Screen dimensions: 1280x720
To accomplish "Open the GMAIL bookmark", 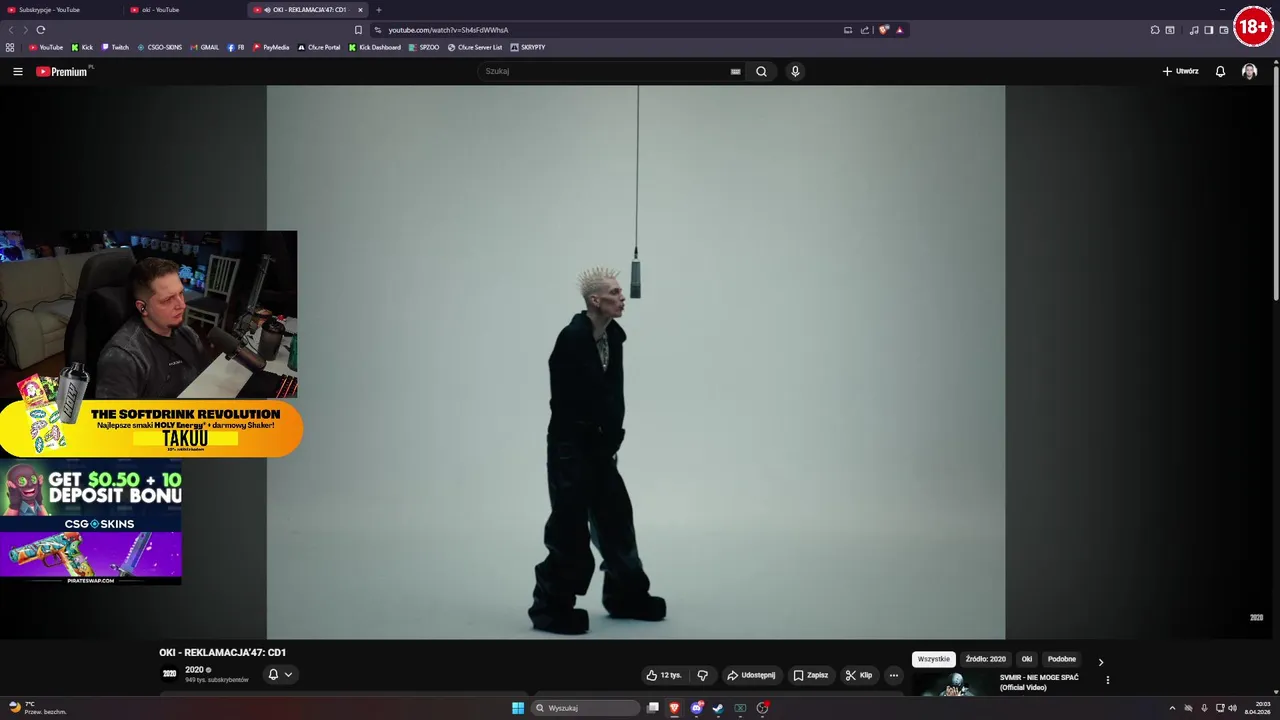I will point(204,47).
